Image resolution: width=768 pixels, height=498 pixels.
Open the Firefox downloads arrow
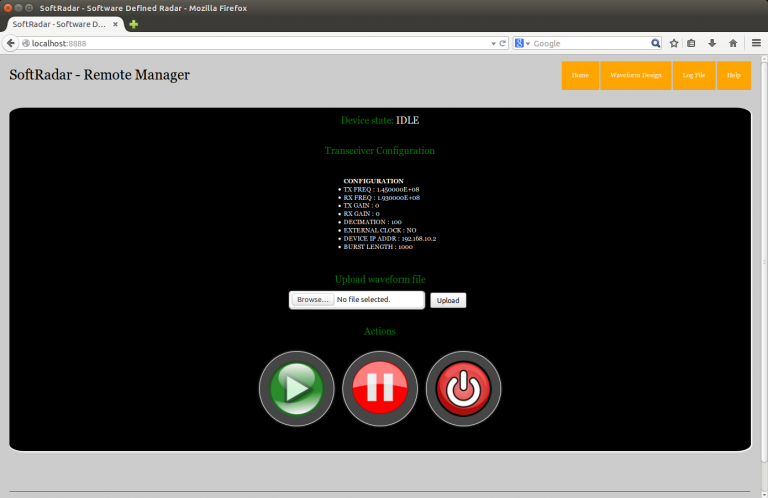[712, 43]
